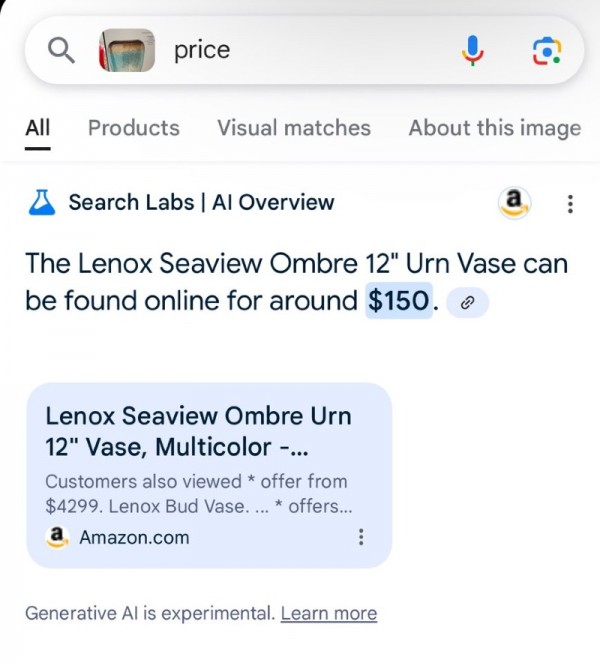This screenshot has width=600, height=663.
Task: Open the AI Overview three-dot menu
Action: pos(570,204)
